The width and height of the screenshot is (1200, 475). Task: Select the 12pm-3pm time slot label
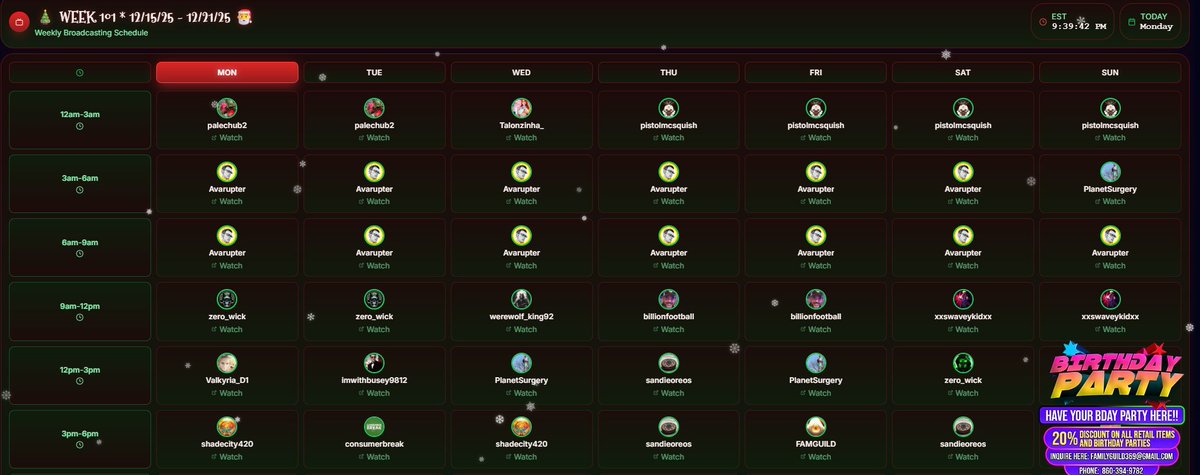pos(80,369)
